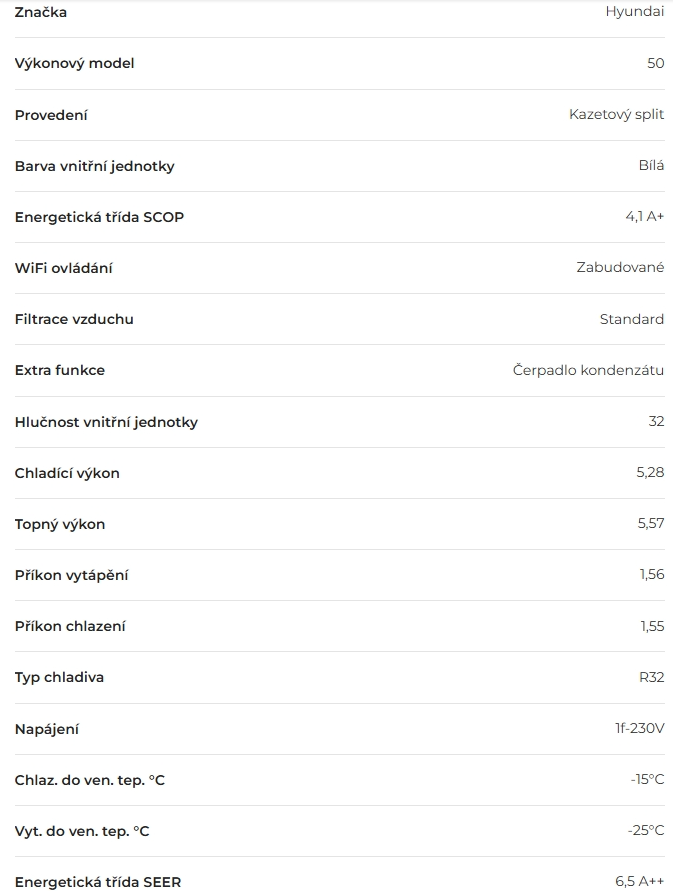This screenshot has width=673, height=894.
Task: Select the Příkon chlazení label
Action: 69,626
